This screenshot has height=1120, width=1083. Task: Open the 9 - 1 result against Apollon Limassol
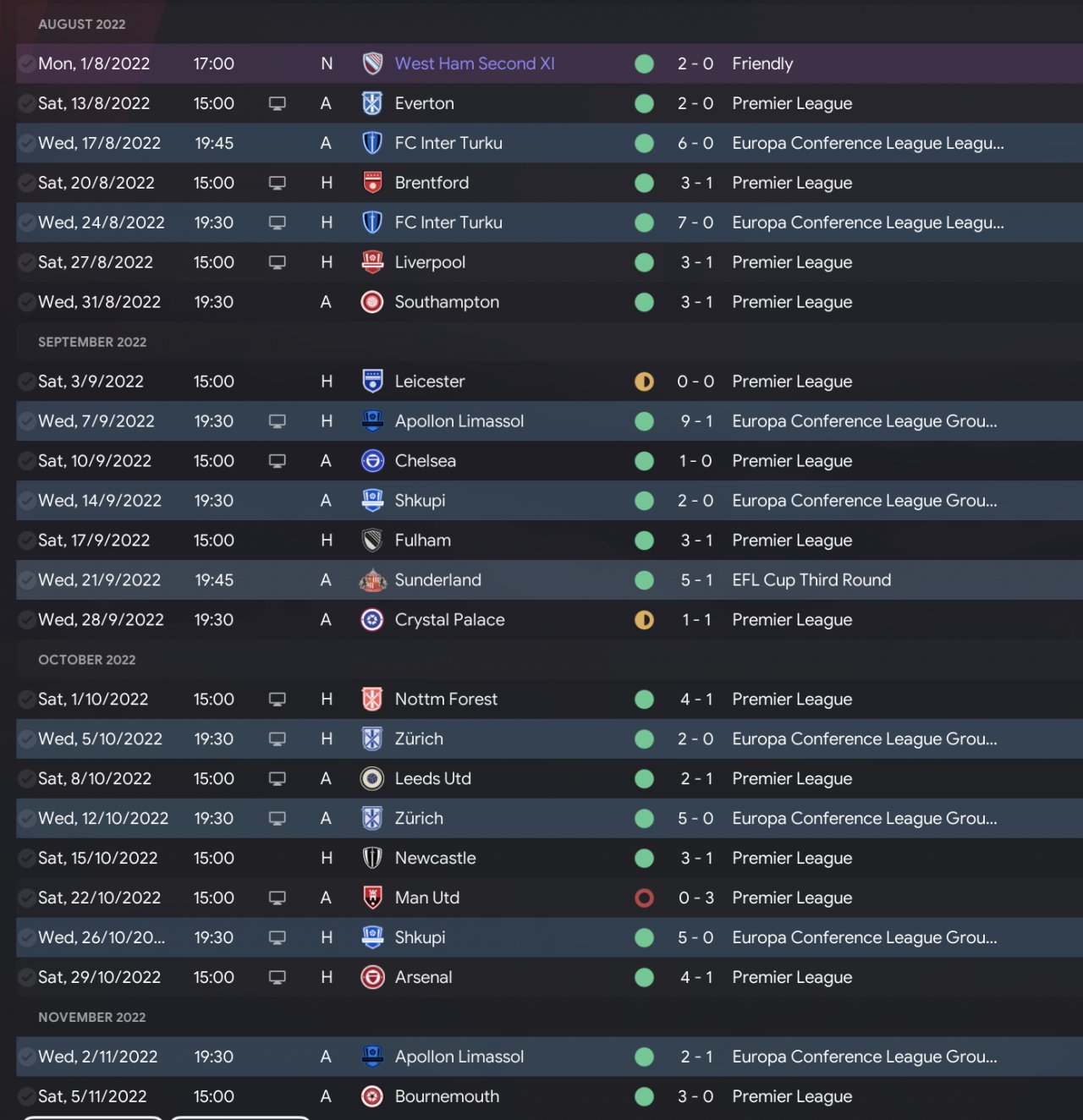click(696, 421)
